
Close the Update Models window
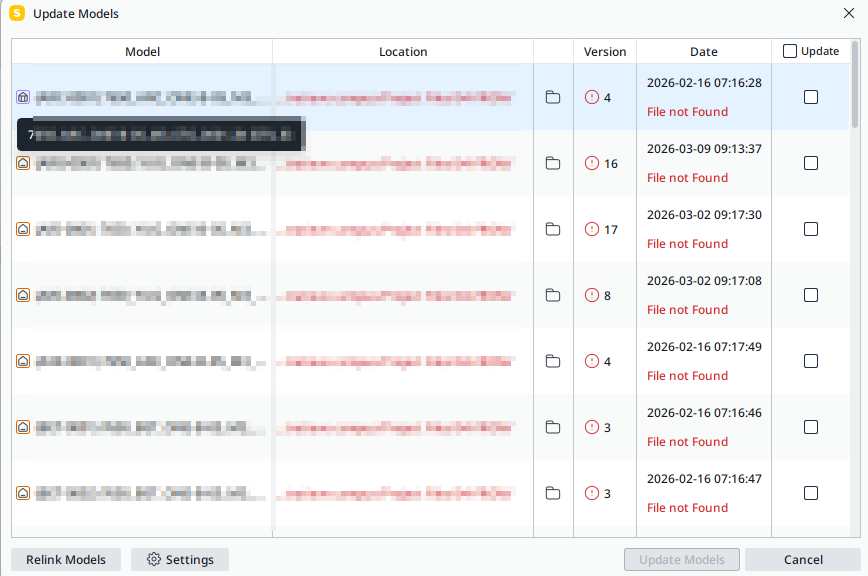click(x=849, y=13)
